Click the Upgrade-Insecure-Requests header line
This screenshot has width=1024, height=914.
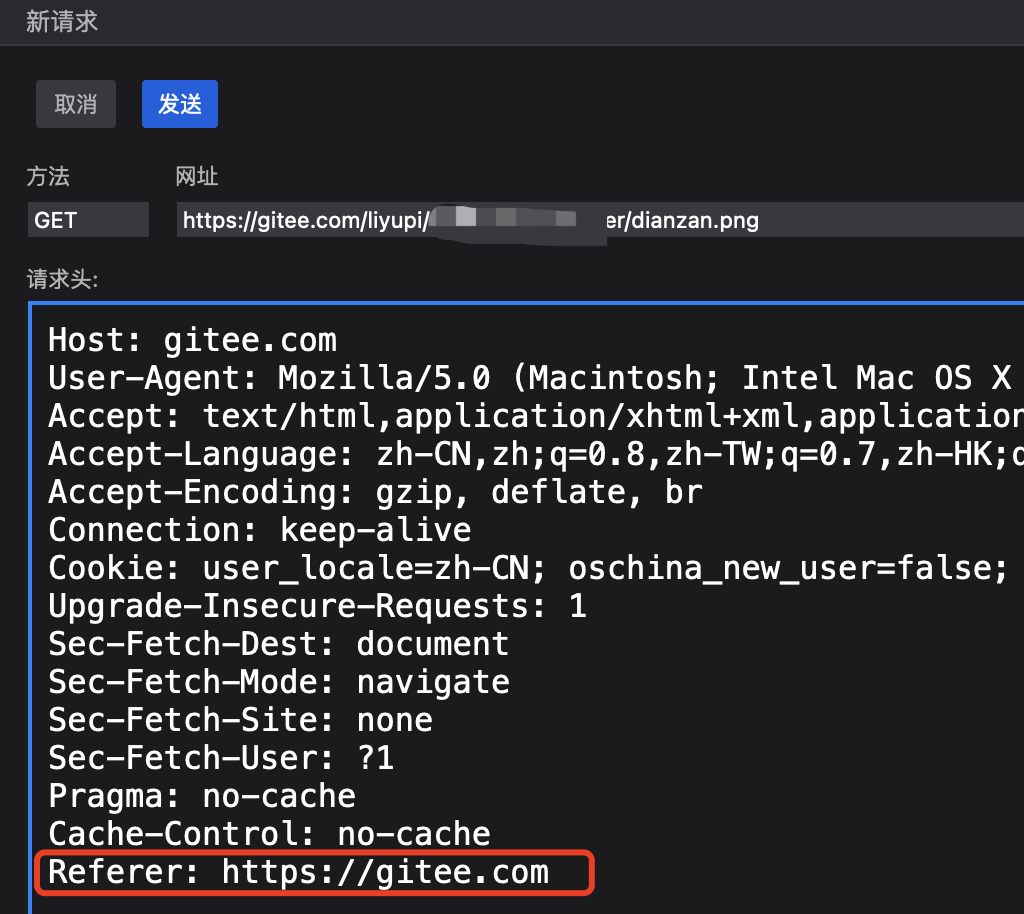(x=317, y=606)
